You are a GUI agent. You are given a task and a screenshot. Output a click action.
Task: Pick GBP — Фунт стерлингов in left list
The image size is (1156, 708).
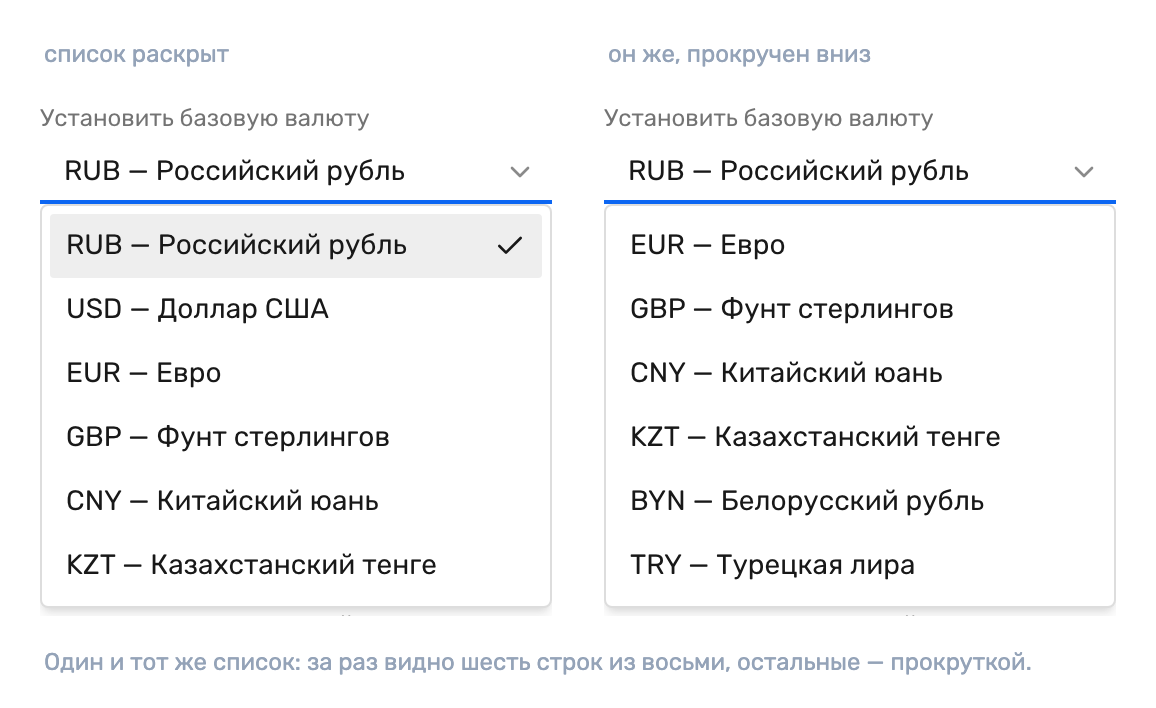click(296, 437)
